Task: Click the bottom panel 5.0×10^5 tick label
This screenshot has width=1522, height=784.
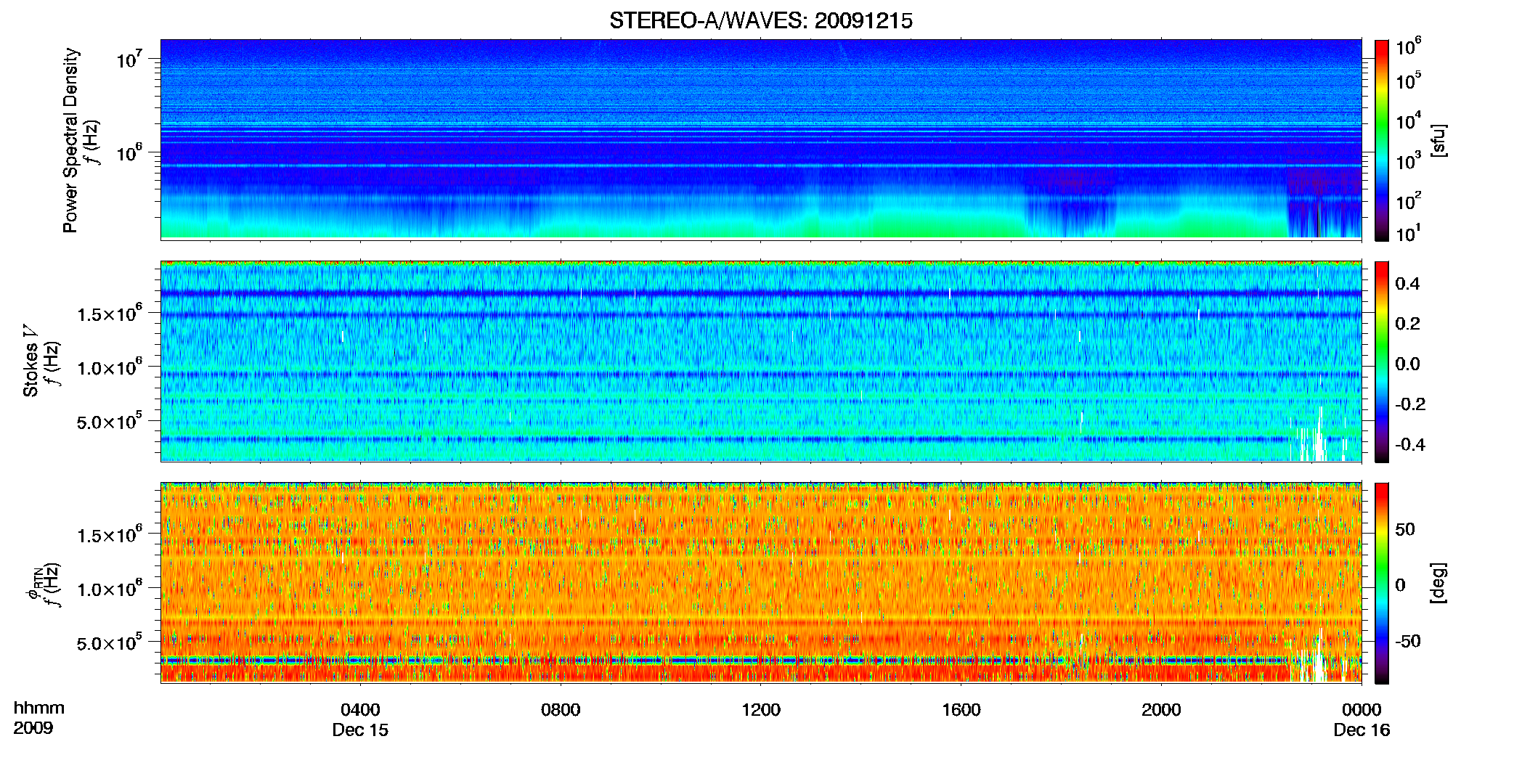Action: 110,643
